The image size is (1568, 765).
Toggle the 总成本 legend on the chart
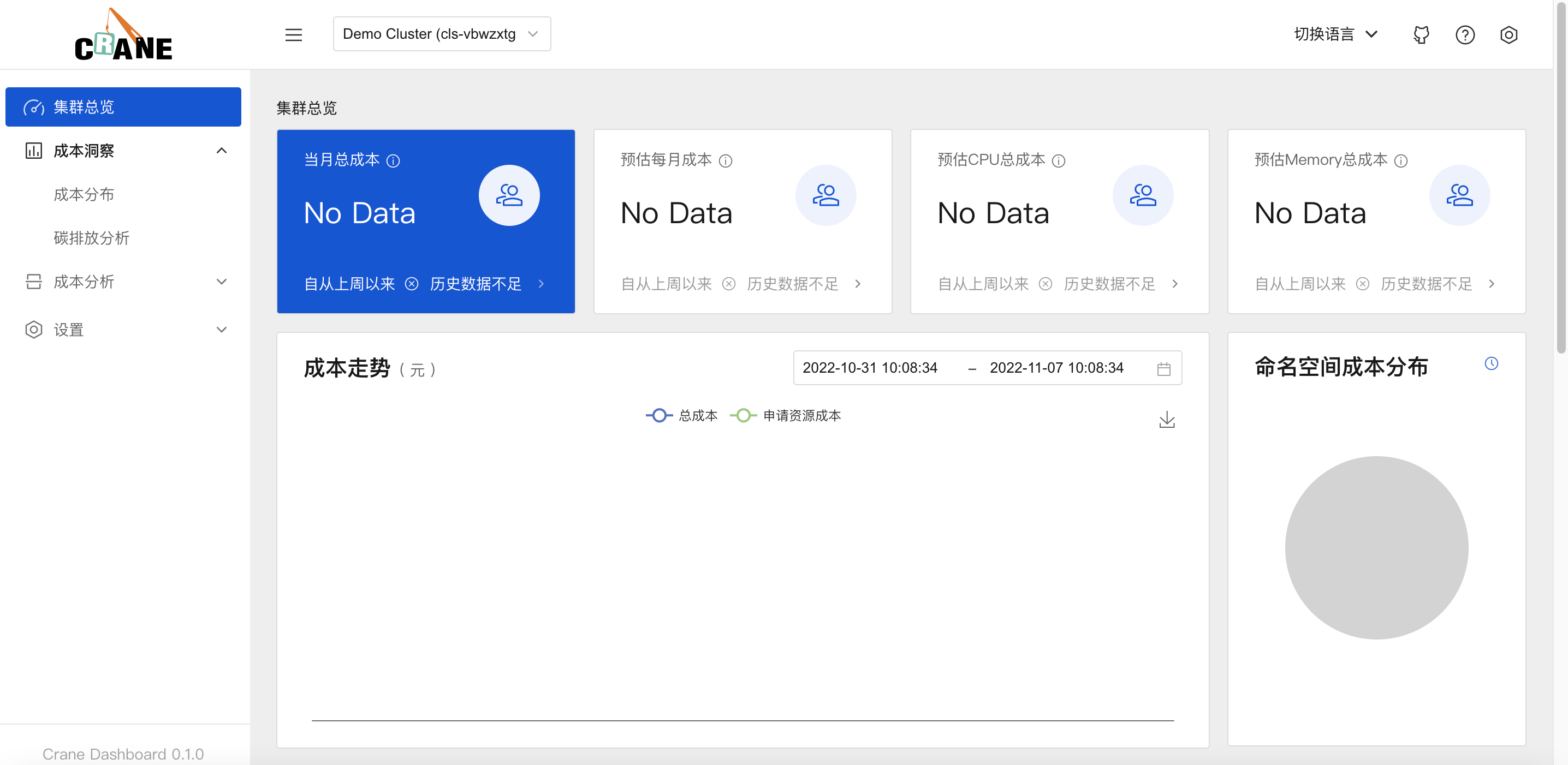681,415
